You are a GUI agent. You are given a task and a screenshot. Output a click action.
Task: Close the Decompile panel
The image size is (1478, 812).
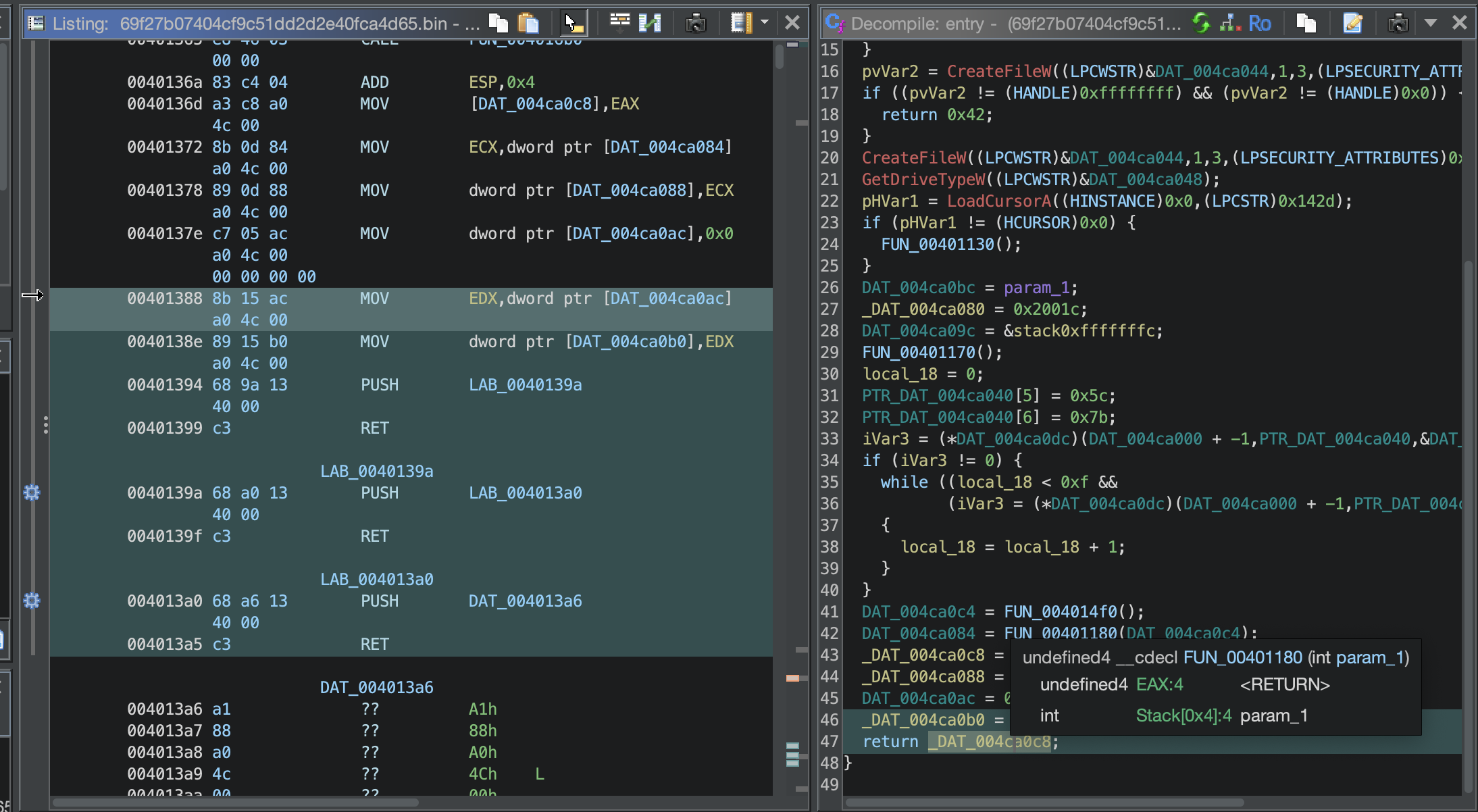point(1460,23)
